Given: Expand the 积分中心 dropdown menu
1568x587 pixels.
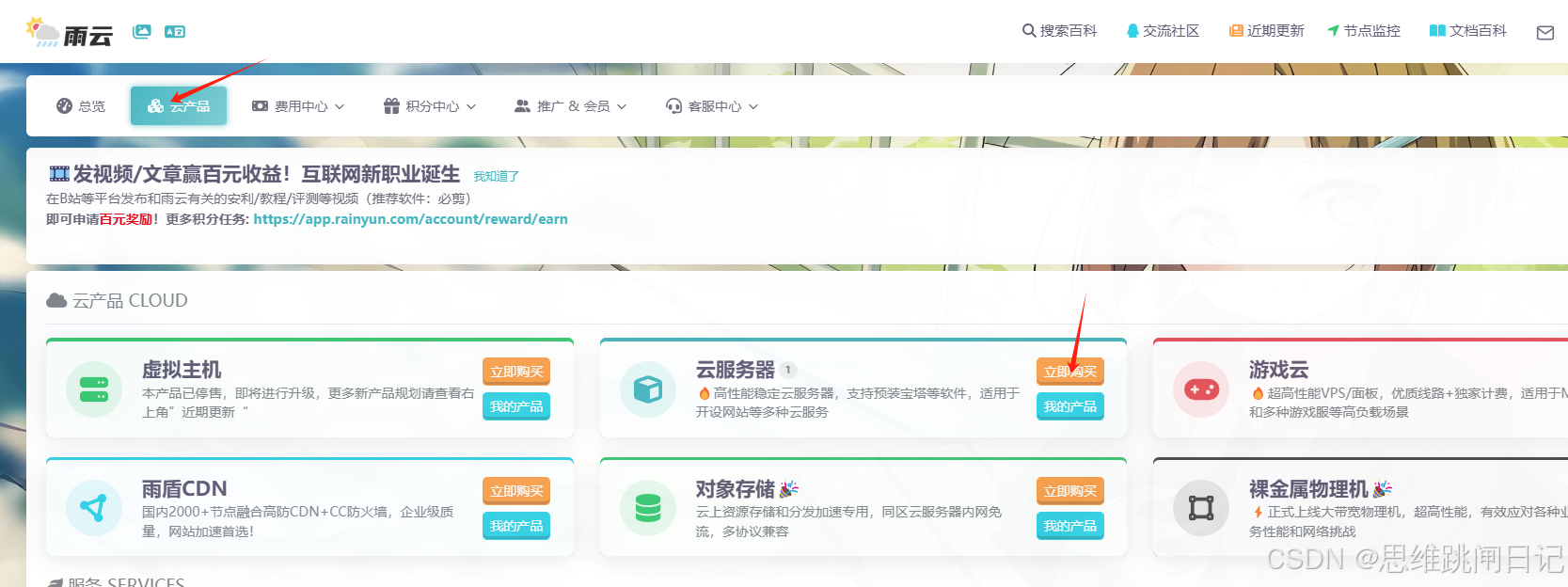Looking at the screenshot, I should [x=430, y=106].
